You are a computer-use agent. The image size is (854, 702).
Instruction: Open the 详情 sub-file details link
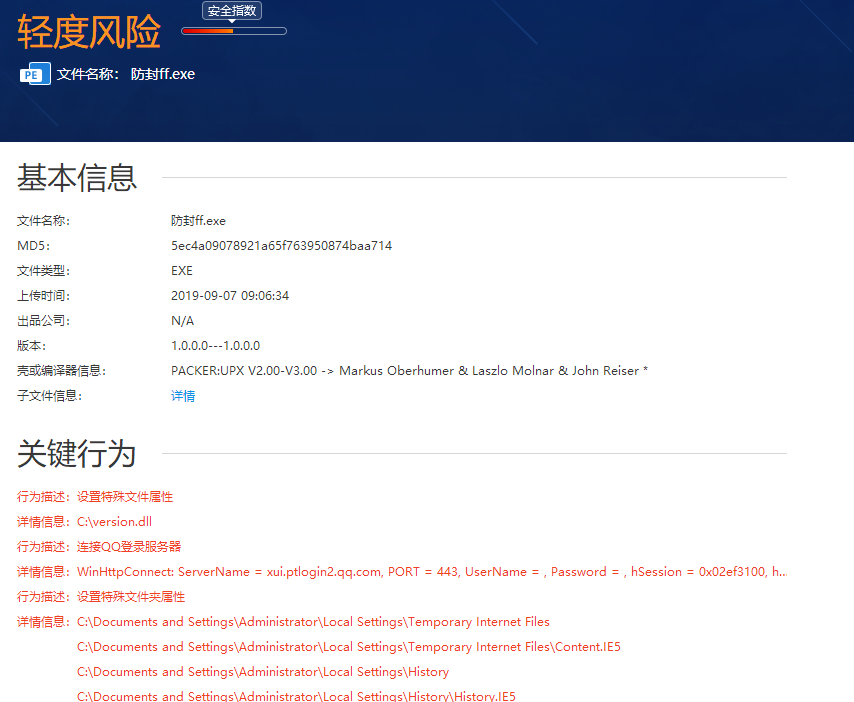click(x=183, y=396)
